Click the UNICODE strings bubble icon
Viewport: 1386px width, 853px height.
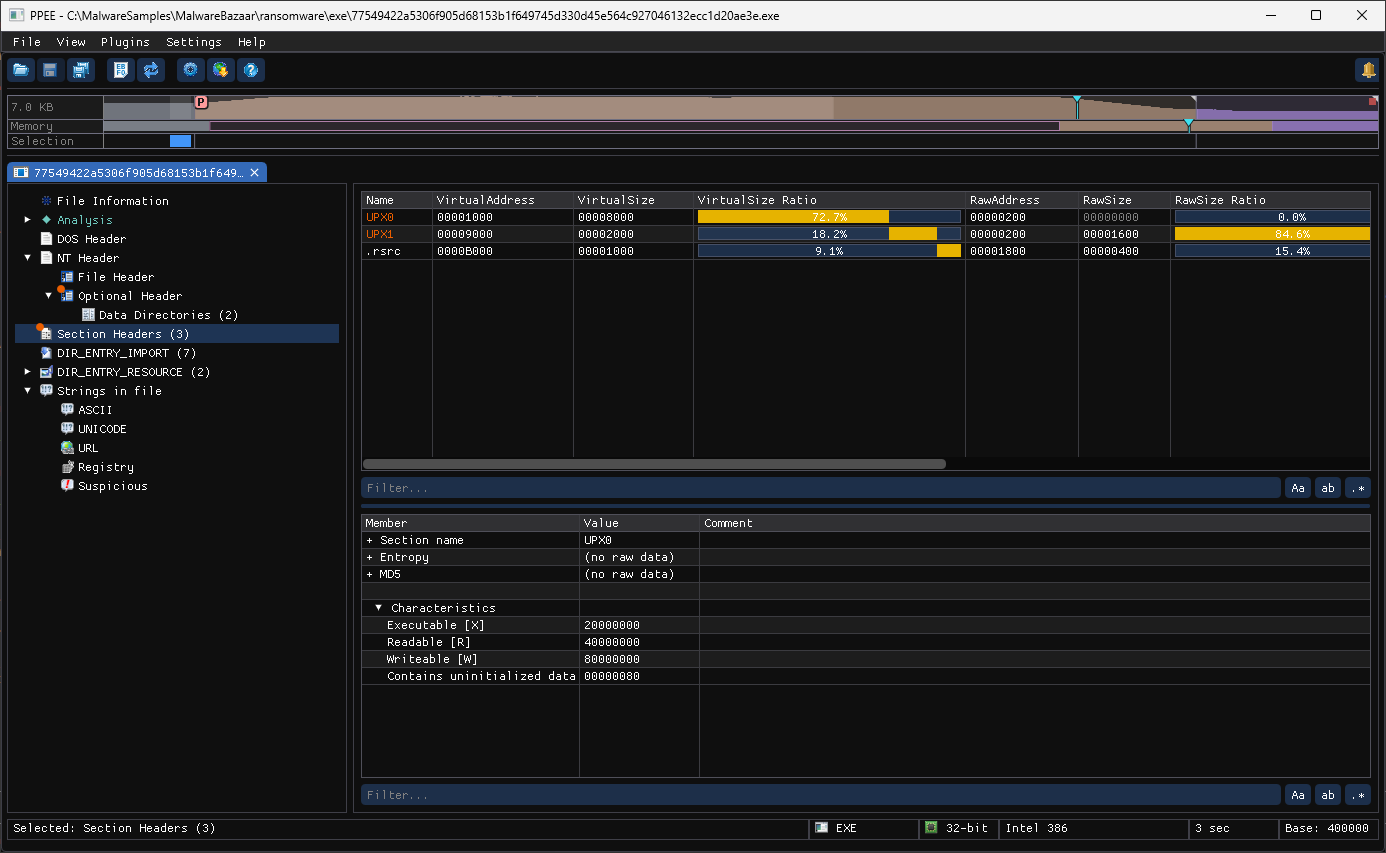[x=67, y=429]
